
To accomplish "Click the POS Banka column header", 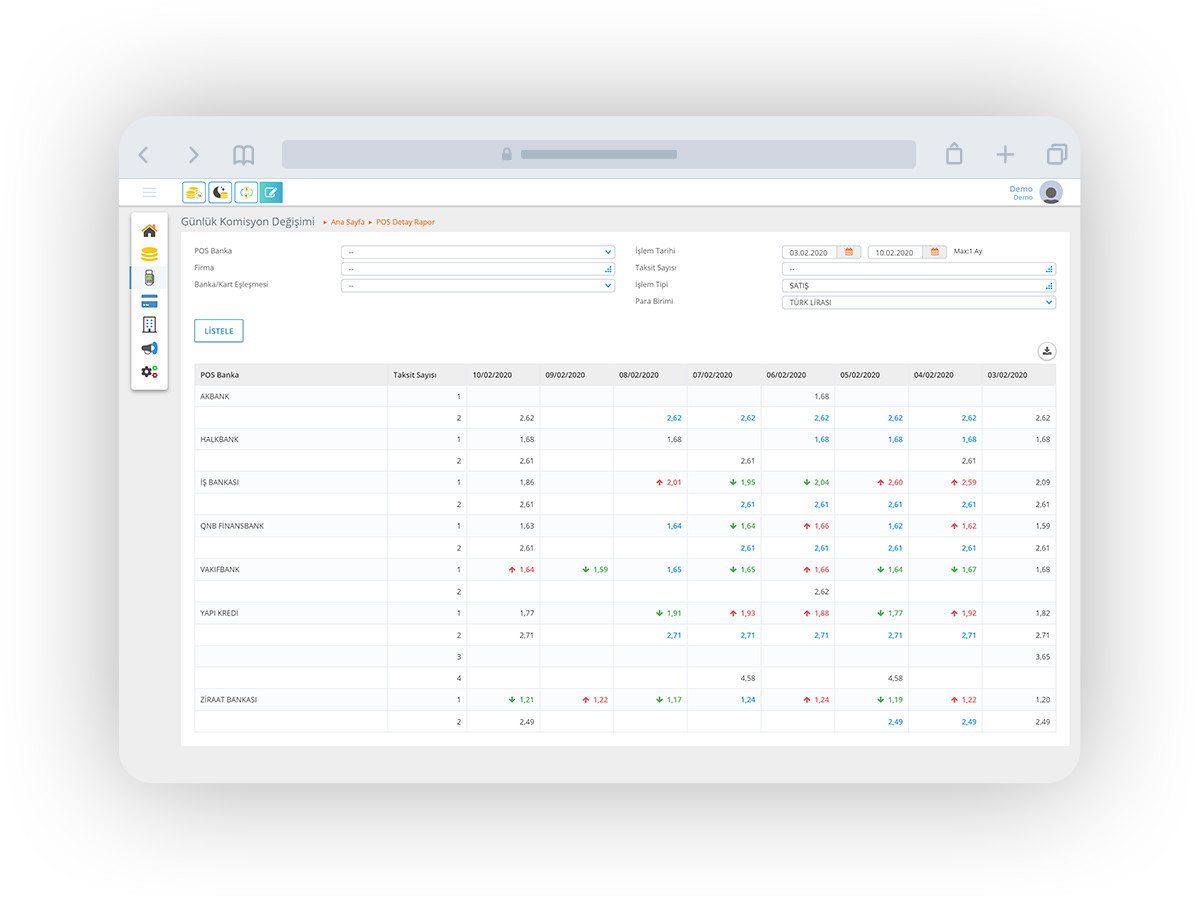I will pos(220,375).
